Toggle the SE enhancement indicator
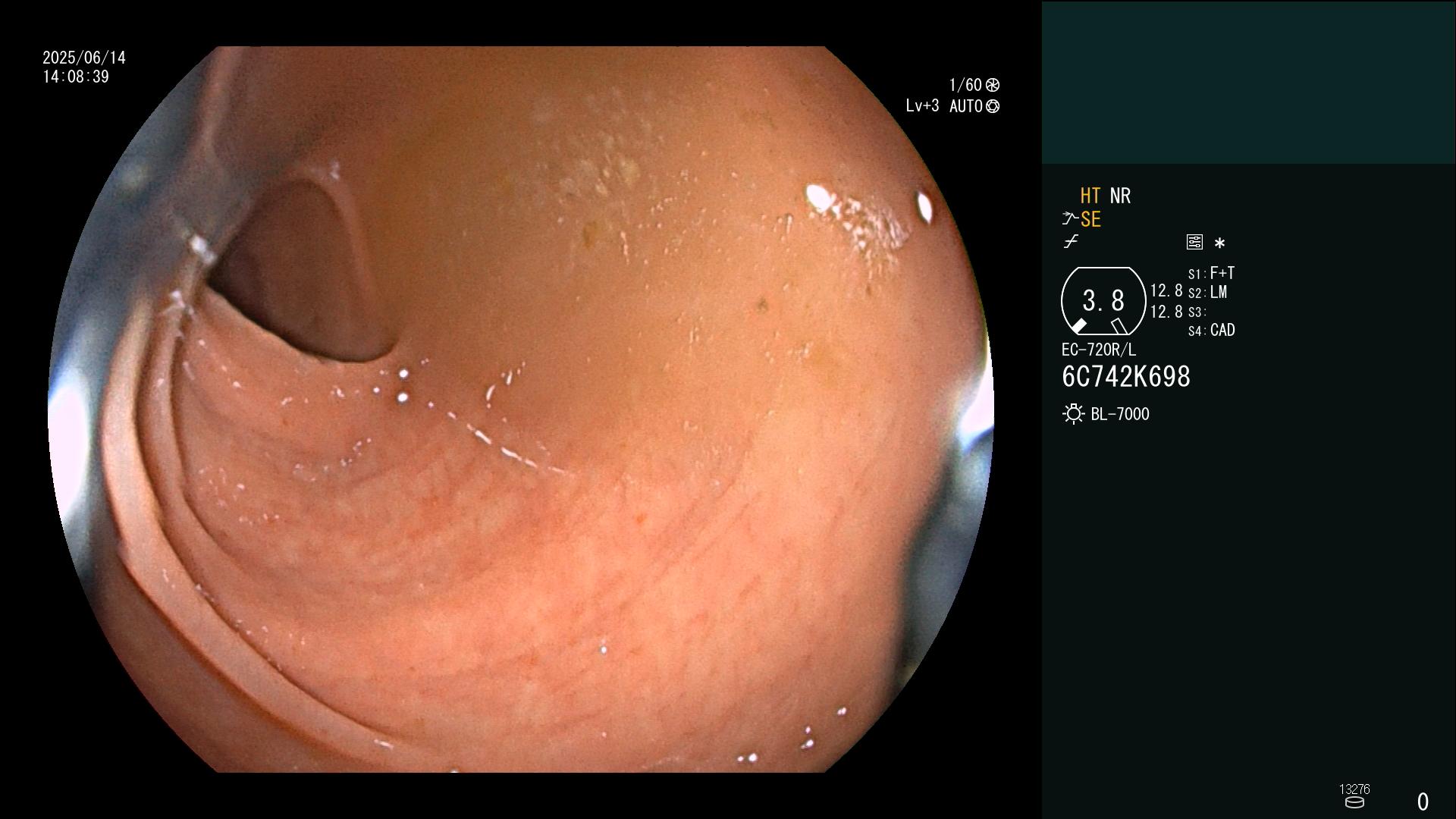This screenshot has width=1456, height=819. click(1090, 220)
